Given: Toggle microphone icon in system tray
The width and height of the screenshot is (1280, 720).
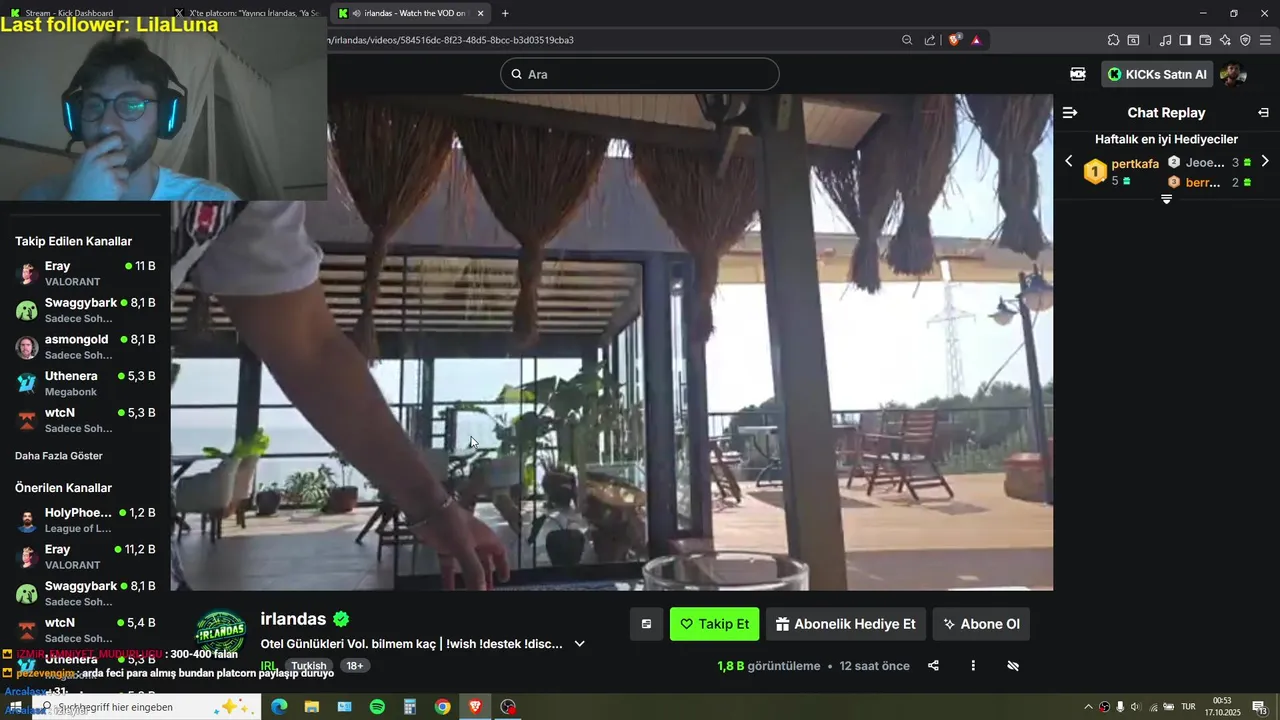Looking at the screenshot, I should 1120,707.
